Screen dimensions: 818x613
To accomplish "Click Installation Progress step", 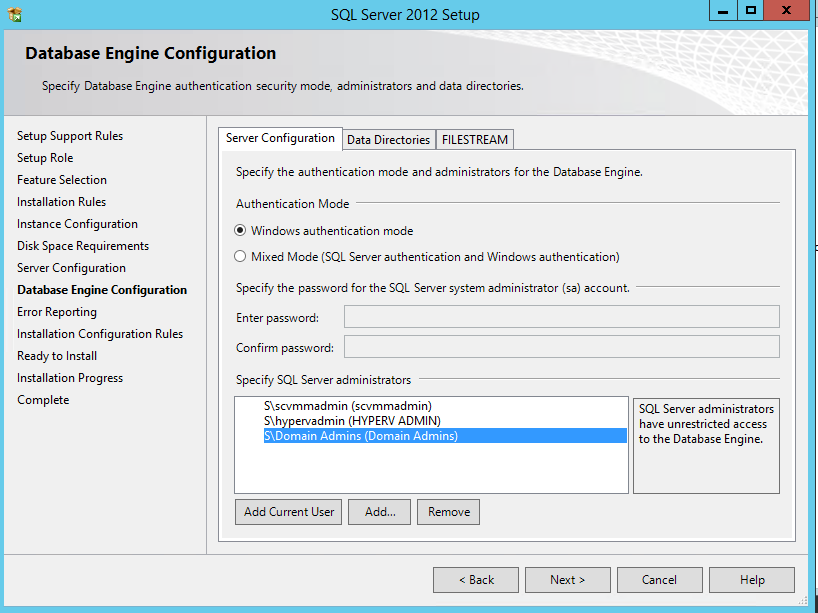I will pos(70,378).
